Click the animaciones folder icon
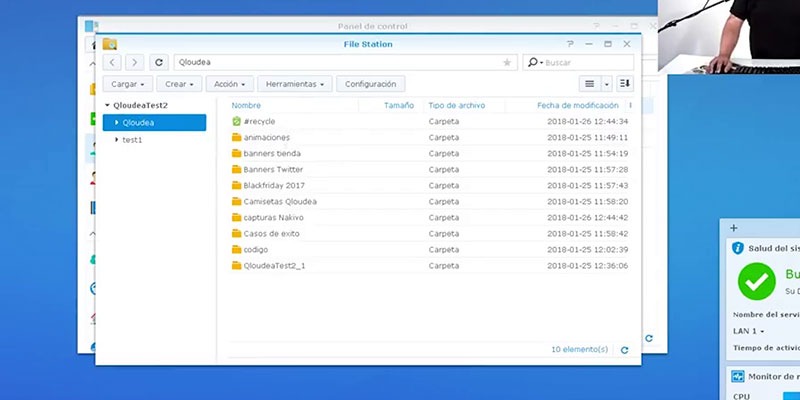 (236, 137)
